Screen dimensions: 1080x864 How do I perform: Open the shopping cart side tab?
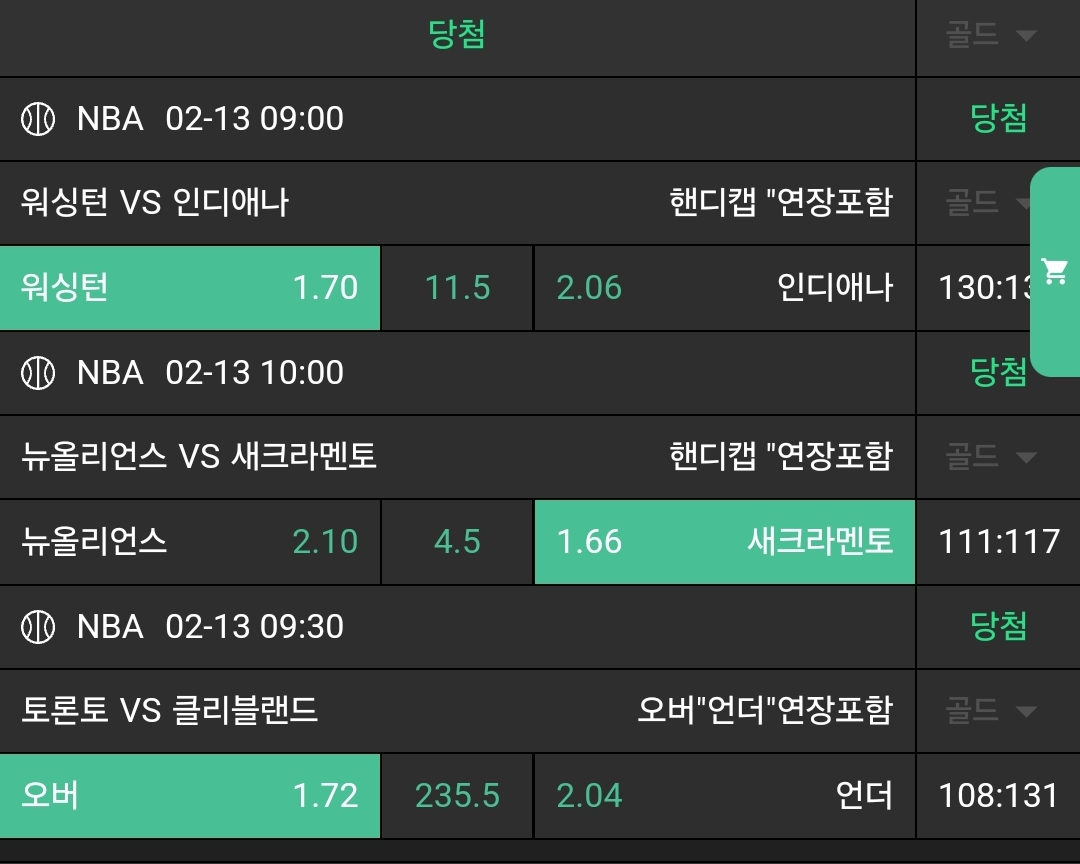pyautogui.click(x=1054, y=271)
